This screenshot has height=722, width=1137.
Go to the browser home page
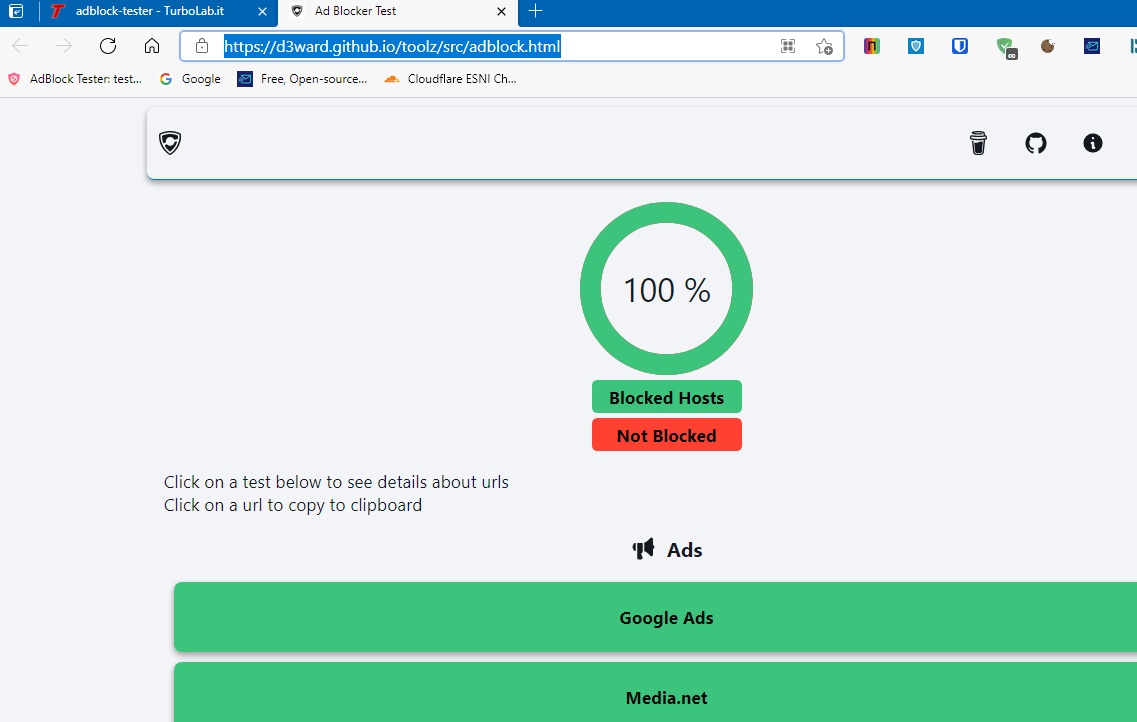coord(152,46)
